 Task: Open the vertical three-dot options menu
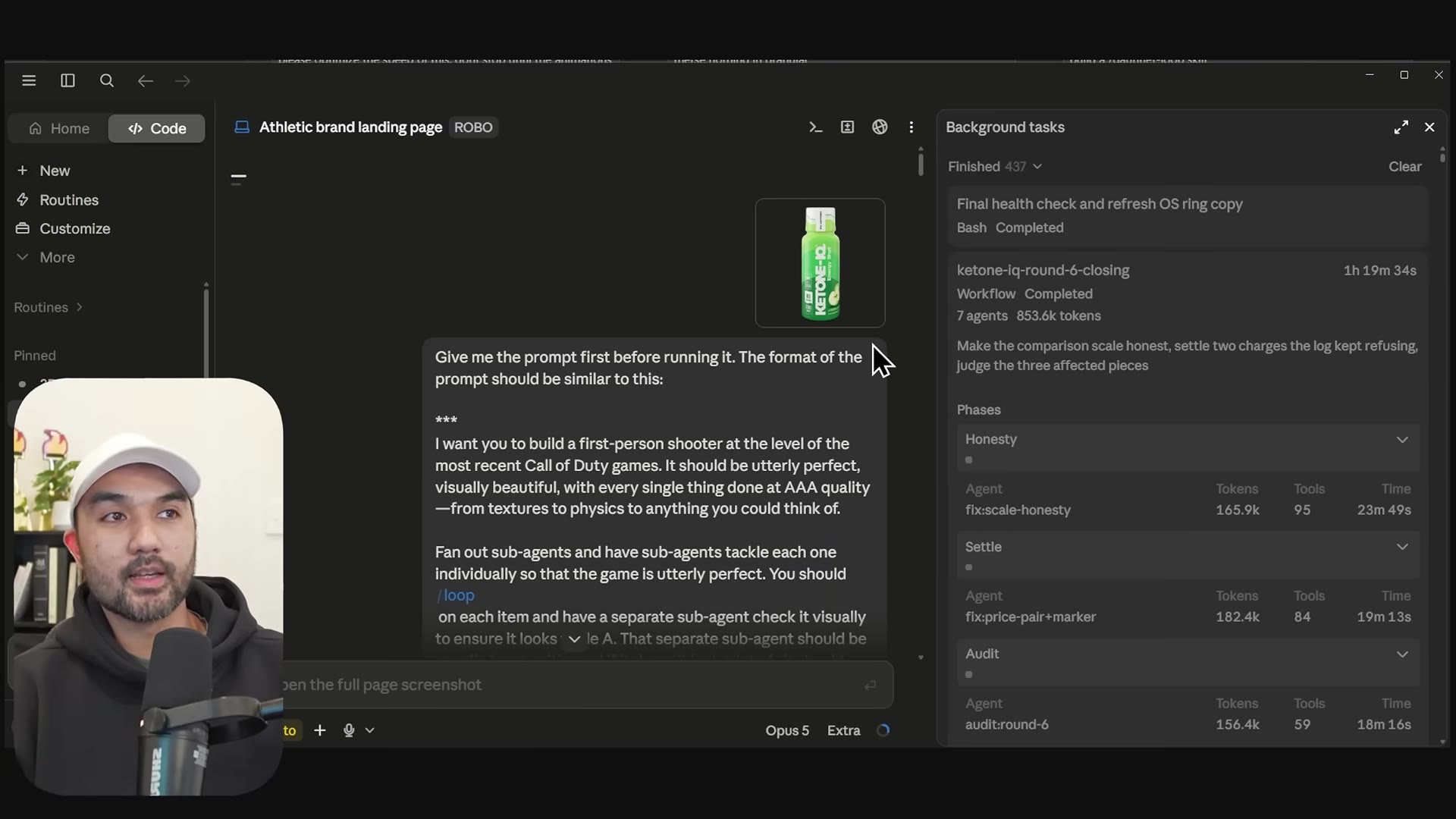(x=912, y=127)
